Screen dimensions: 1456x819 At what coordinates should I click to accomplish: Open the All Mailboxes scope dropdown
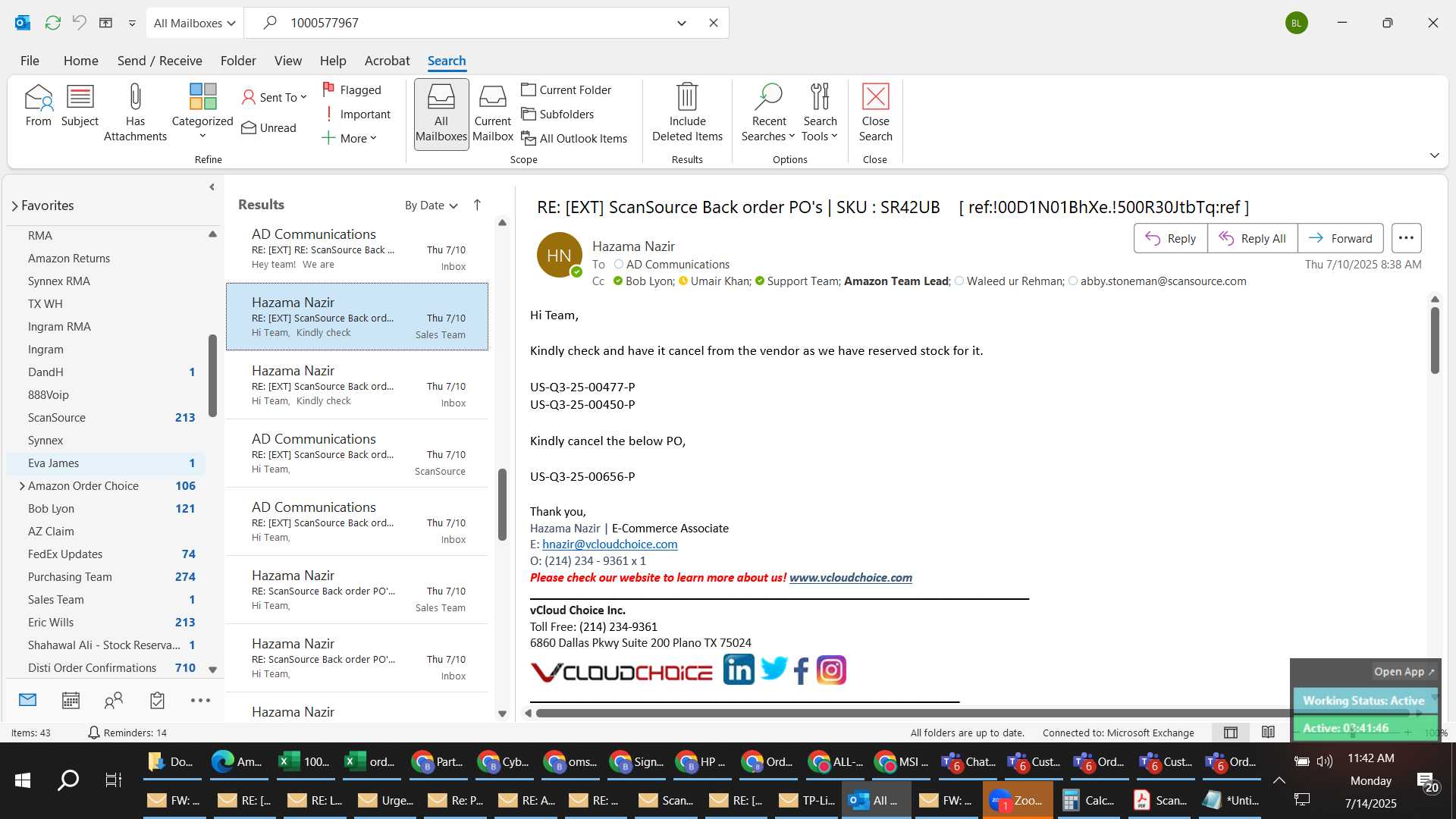pyautogui.click(x=195, y=23)
